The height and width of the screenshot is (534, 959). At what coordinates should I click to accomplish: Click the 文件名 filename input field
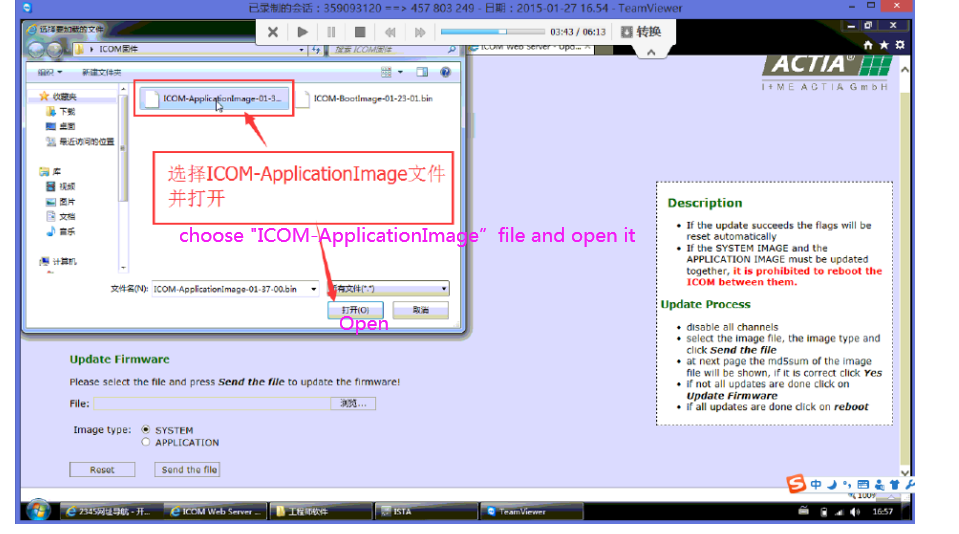pyautogui.click(x=229, y=289)
